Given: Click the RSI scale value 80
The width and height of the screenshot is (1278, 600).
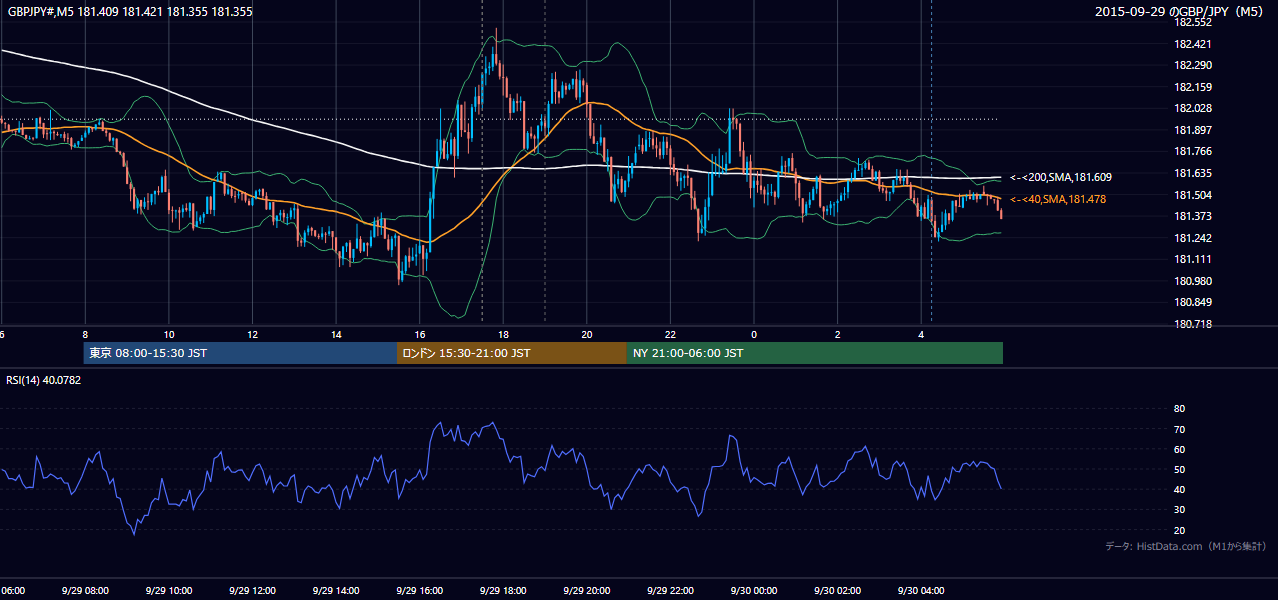Looking at the screenshot, I should [1179, 409].
